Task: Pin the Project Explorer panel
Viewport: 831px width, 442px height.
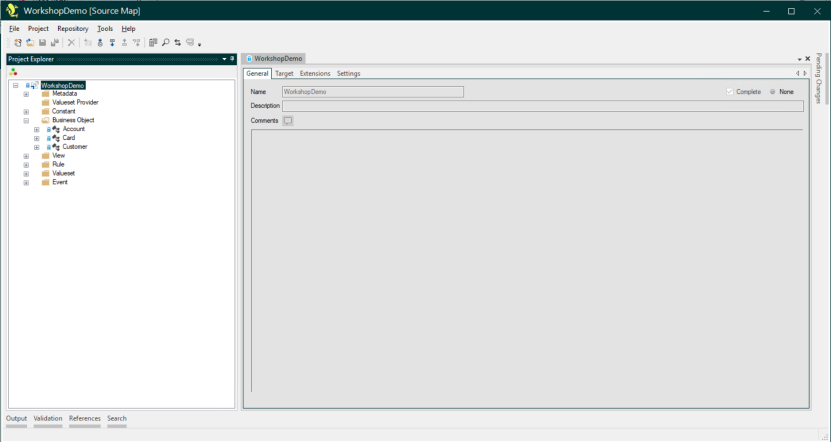Action: click(232, 59)
